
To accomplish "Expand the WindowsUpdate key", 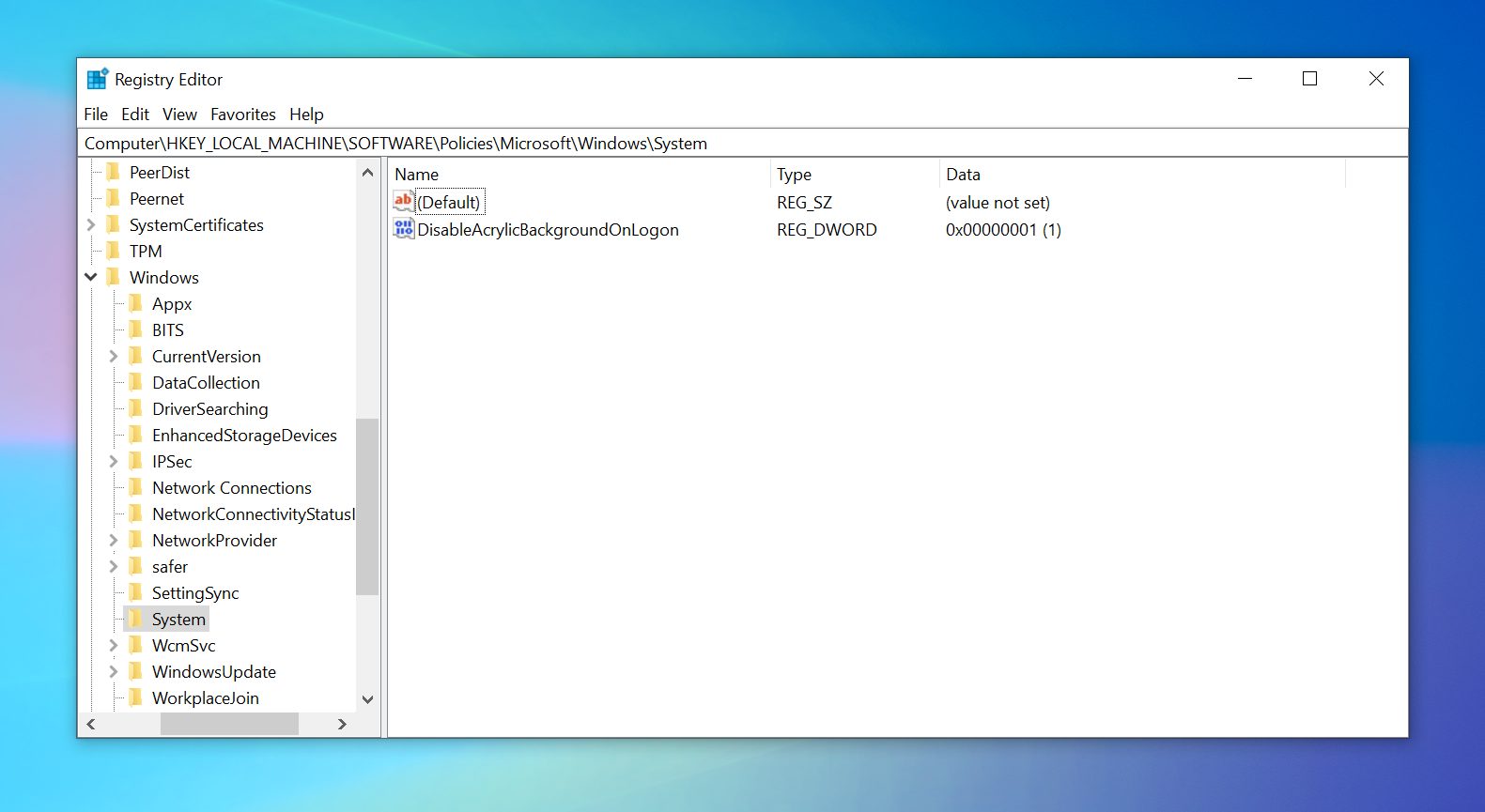I will [x=114, y=671].
